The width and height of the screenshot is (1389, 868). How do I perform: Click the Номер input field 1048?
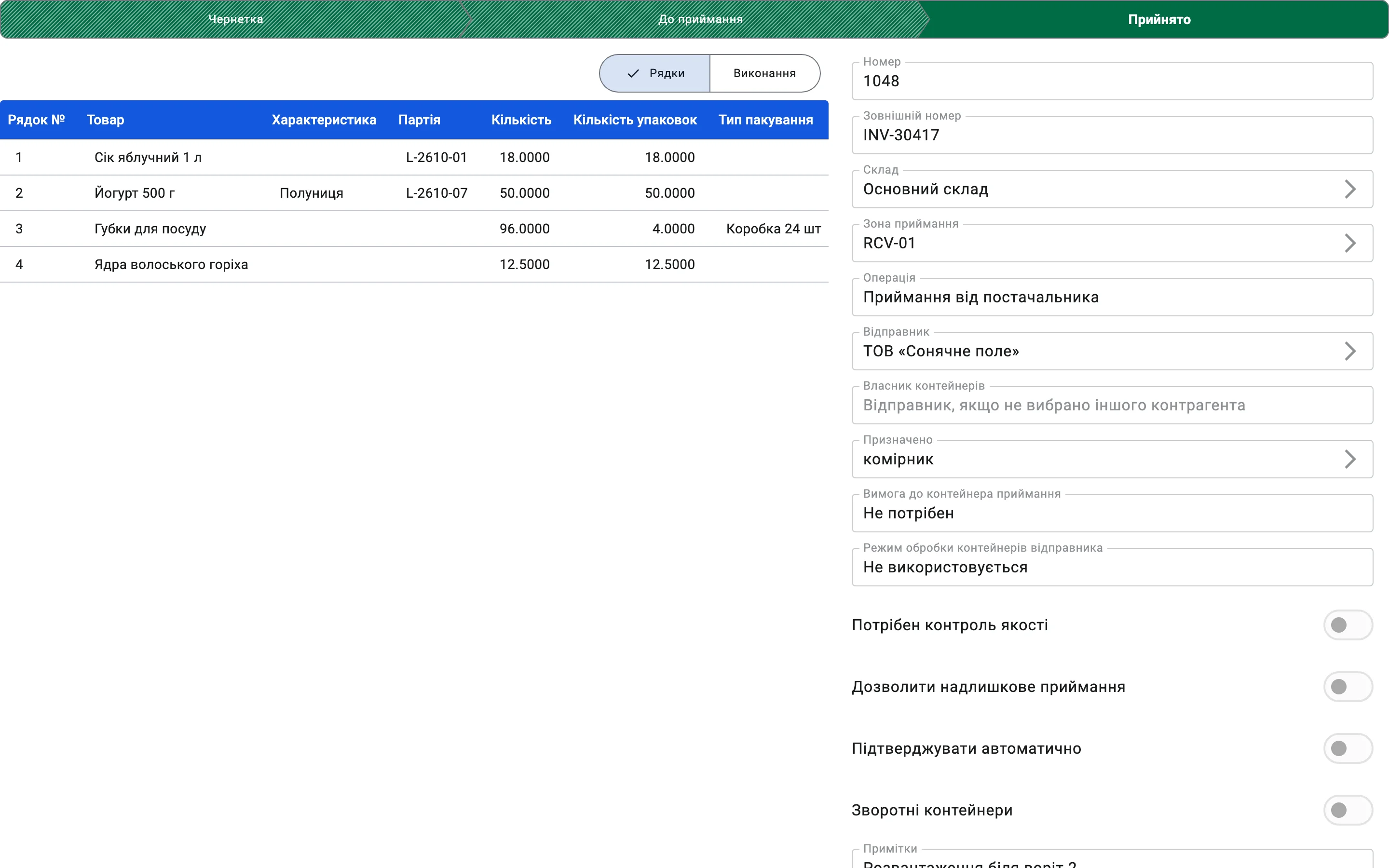tap(1112, 81)
